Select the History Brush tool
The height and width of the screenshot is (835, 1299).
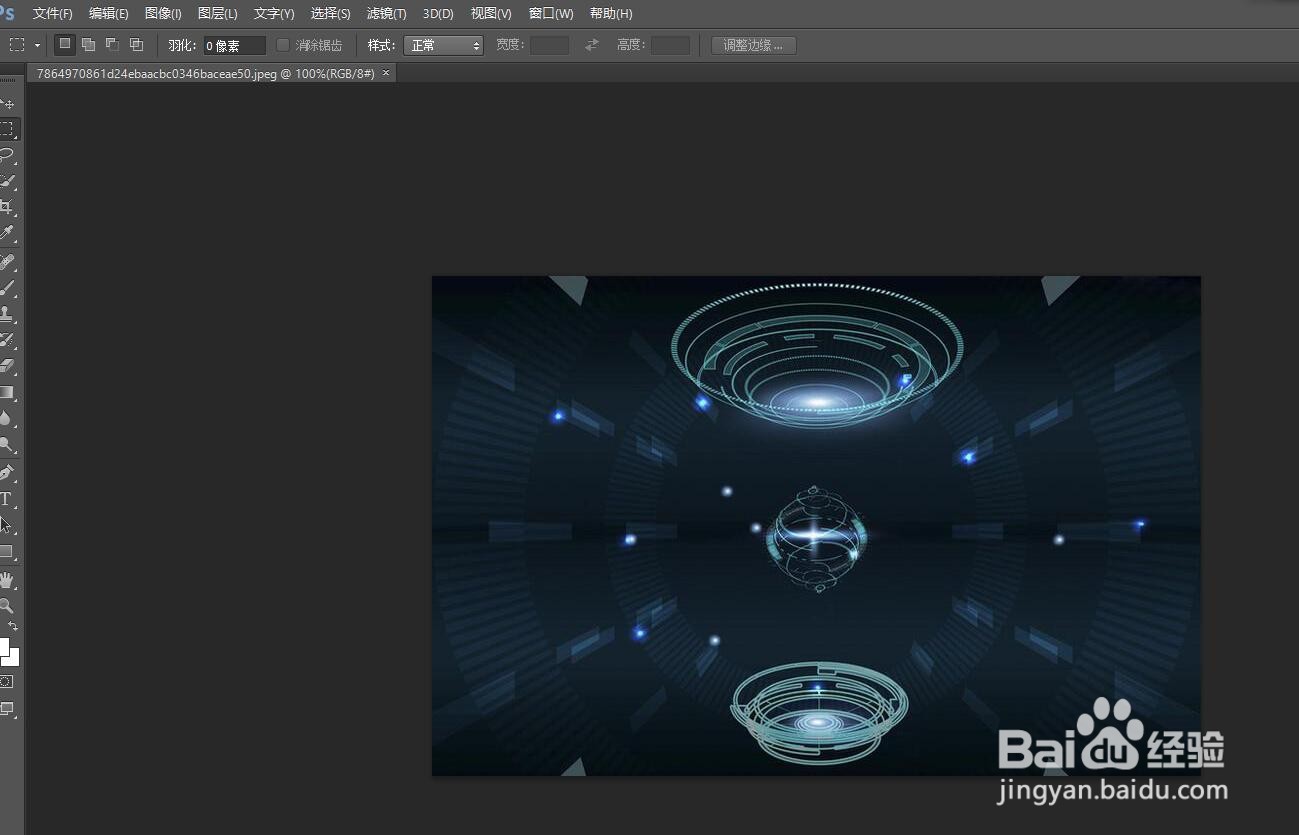8,340
